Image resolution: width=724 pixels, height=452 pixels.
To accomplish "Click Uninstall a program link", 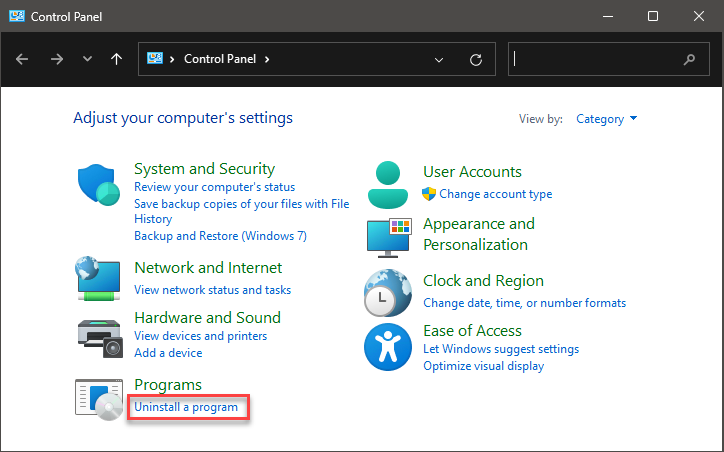I will (x=186, y=407).
